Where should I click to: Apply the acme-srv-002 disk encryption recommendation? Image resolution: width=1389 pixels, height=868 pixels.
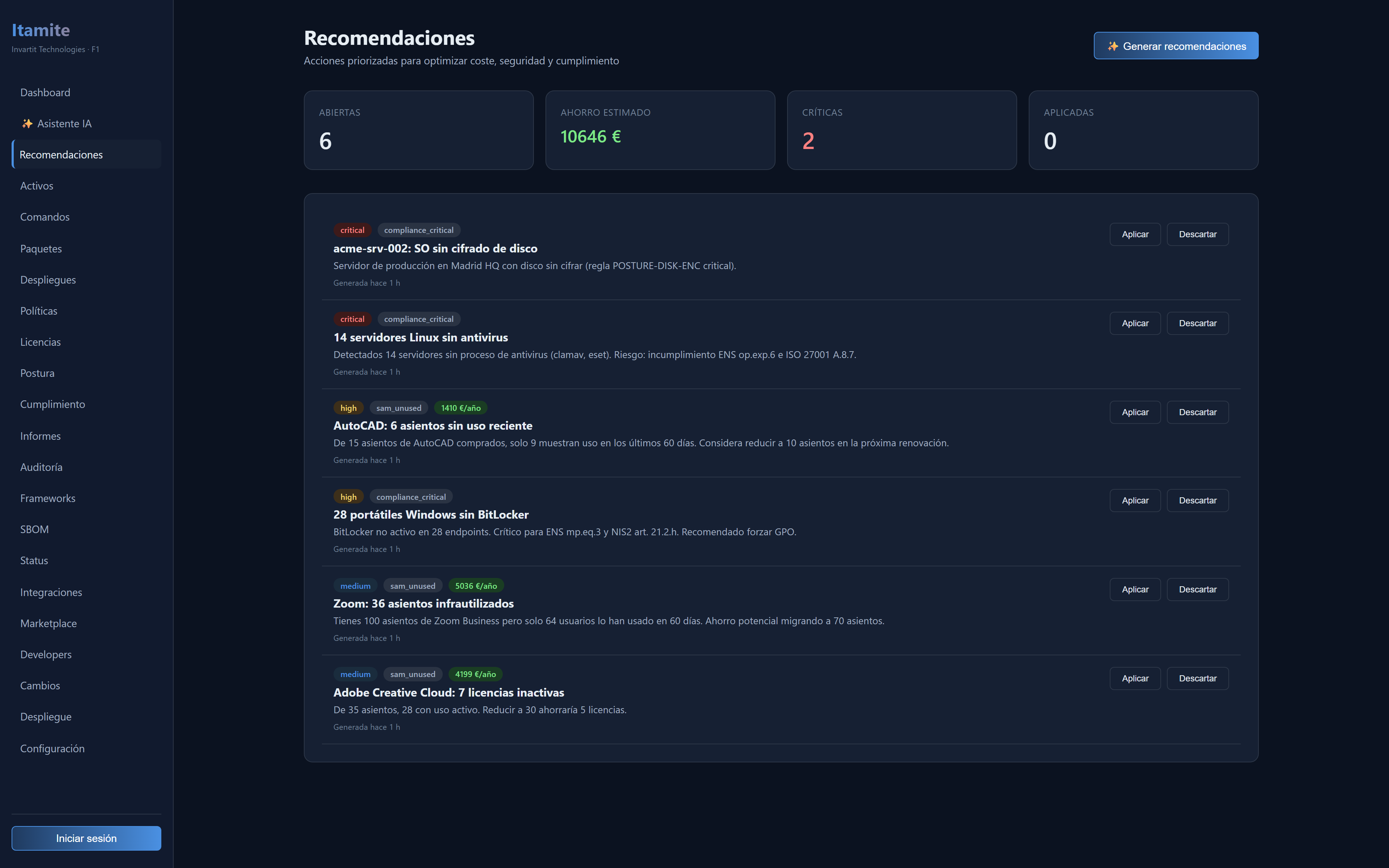(x=1135, y=234)
